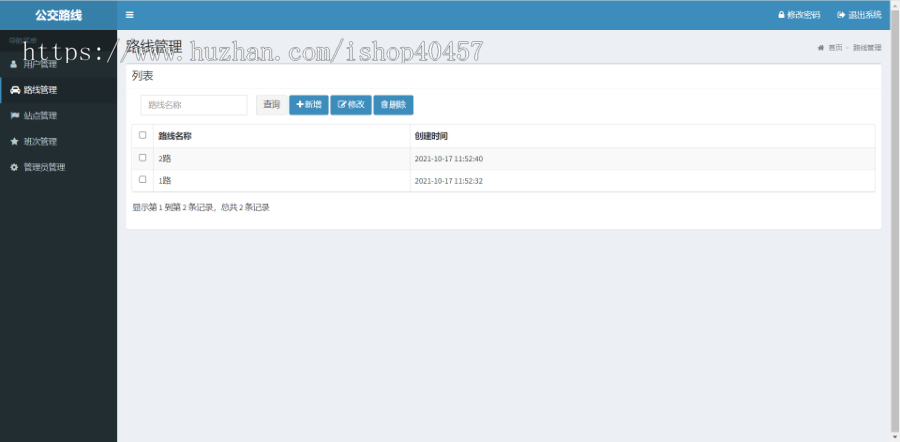Image resolution: width=900 pixels, height=442 pixels.
Task: Click the browser vertical scrollbar
Action: tap(895, 221)
